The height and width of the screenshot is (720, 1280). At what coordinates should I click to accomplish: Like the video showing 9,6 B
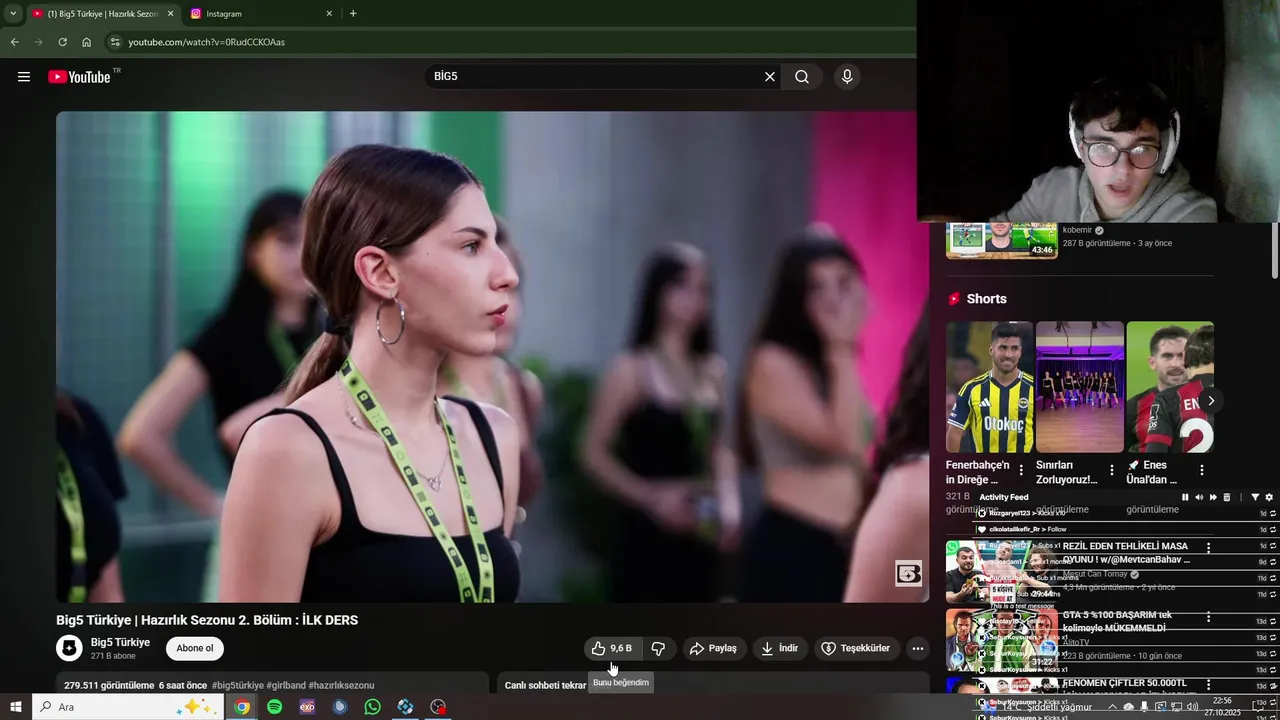tap(612, 648)
